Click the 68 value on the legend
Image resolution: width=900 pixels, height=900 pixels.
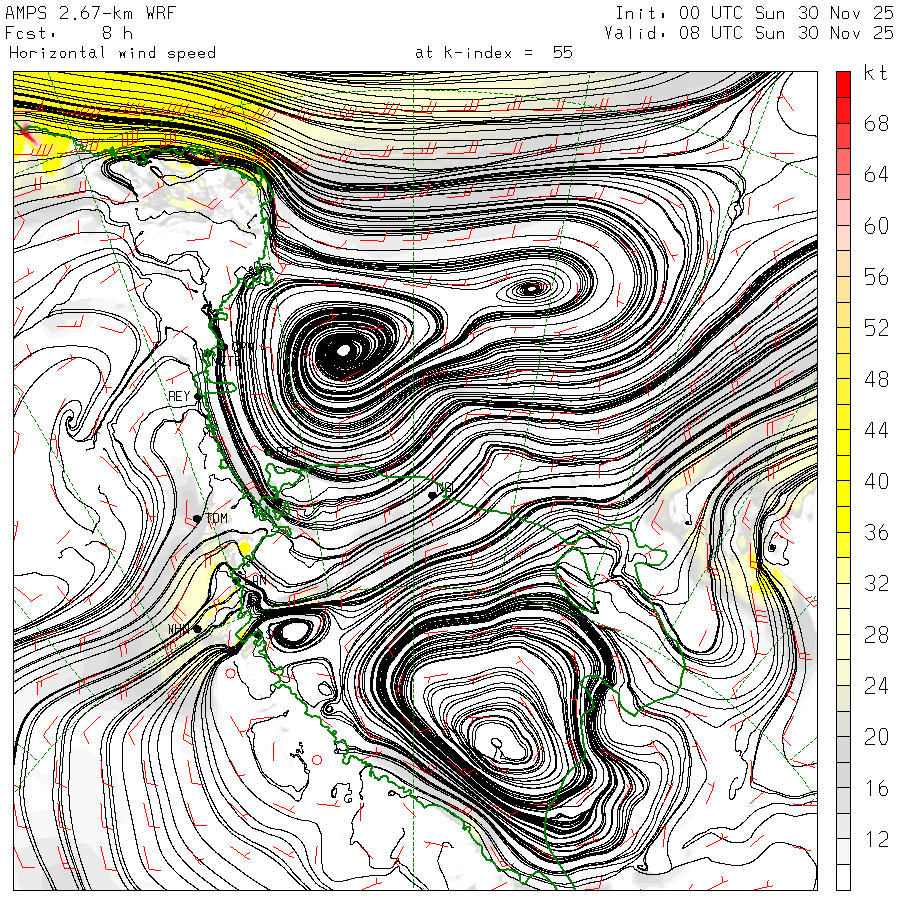(876, 124)
